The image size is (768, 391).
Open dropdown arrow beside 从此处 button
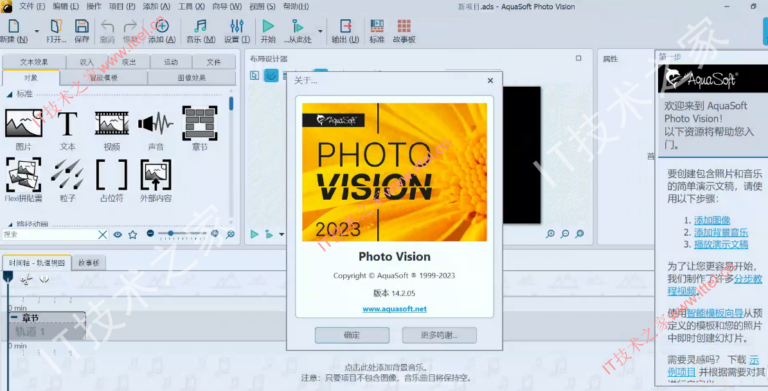pos(320,31)
